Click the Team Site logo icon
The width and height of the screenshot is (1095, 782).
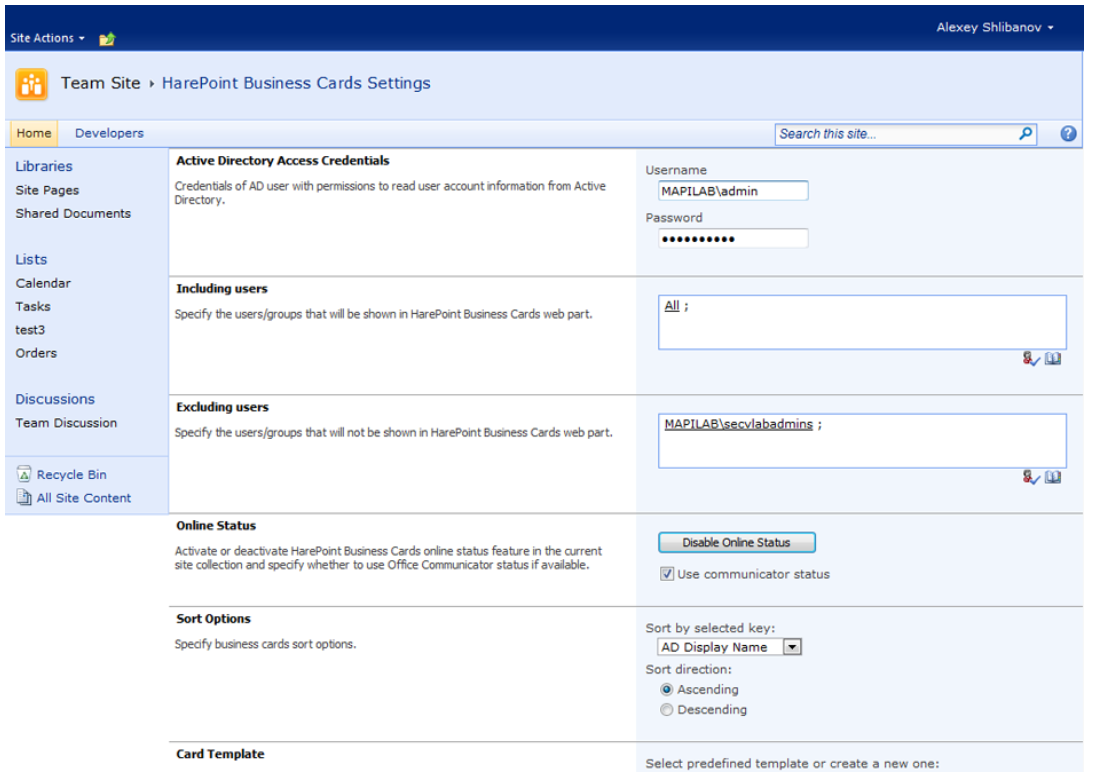coord(31,85)
